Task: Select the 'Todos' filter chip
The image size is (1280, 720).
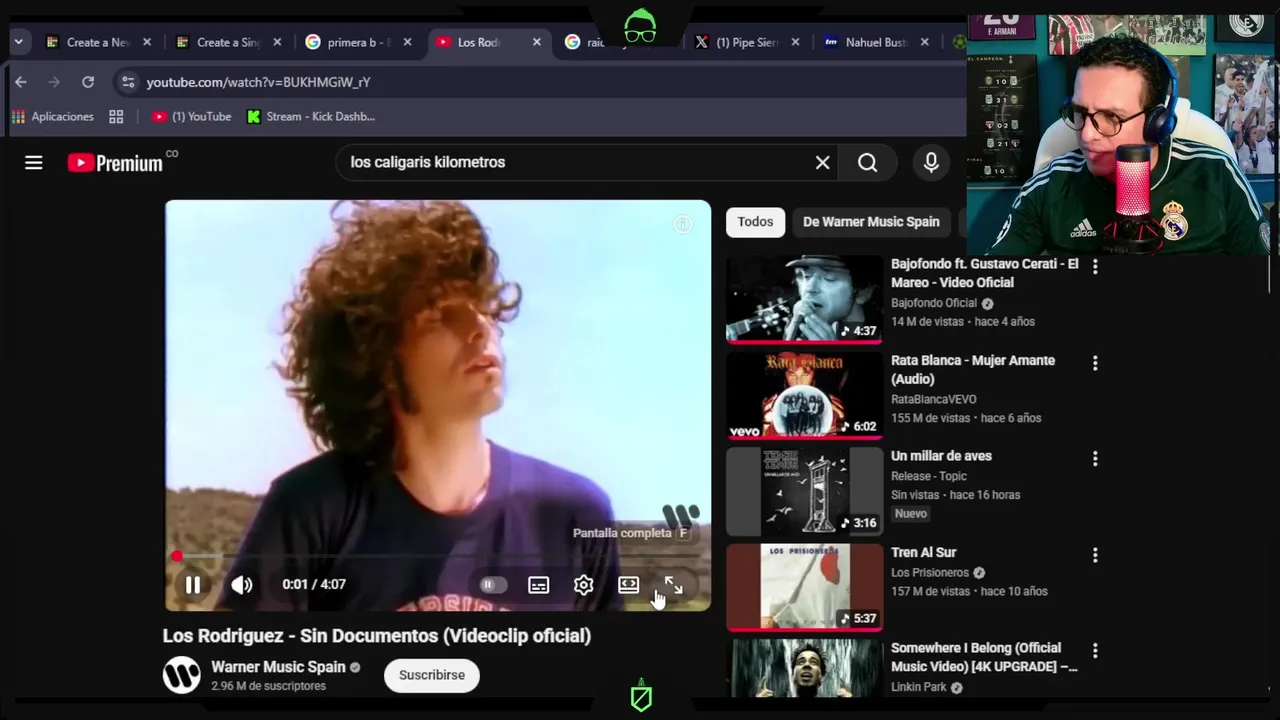Action: tap(755, 222)
